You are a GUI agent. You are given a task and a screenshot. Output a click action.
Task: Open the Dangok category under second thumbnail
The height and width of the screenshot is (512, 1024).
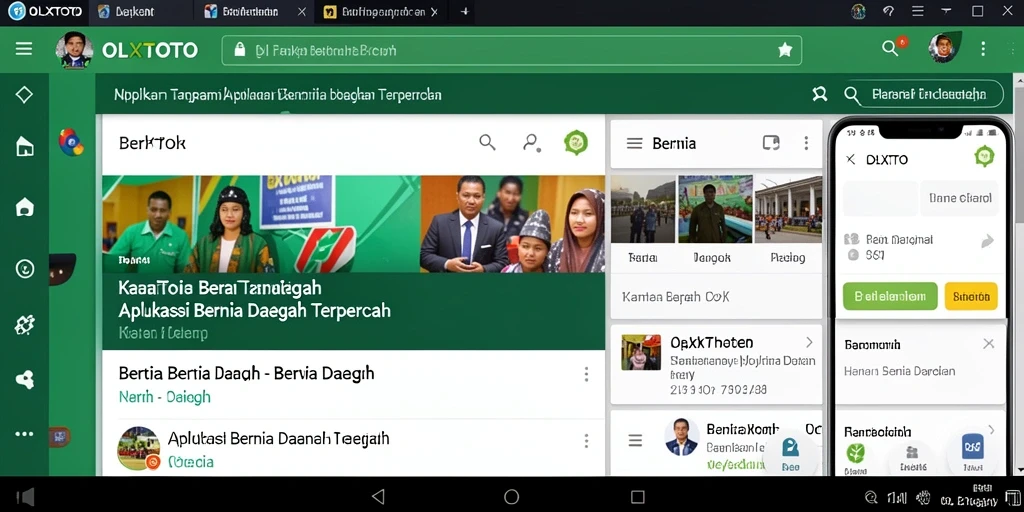coord(712,257)
